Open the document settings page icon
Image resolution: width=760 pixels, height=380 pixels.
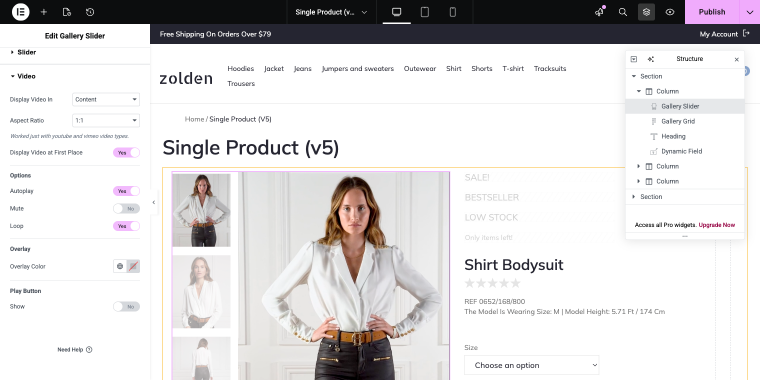67,12
